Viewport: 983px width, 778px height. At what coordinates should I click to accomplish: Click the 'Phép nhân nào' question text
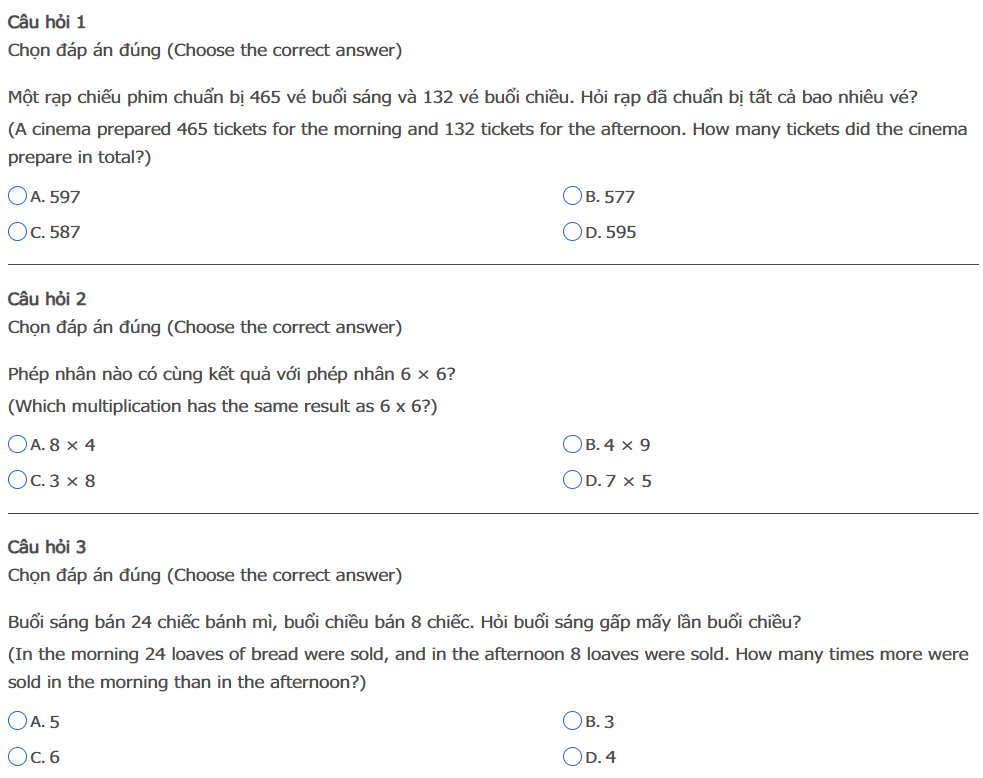coord(232,375)
